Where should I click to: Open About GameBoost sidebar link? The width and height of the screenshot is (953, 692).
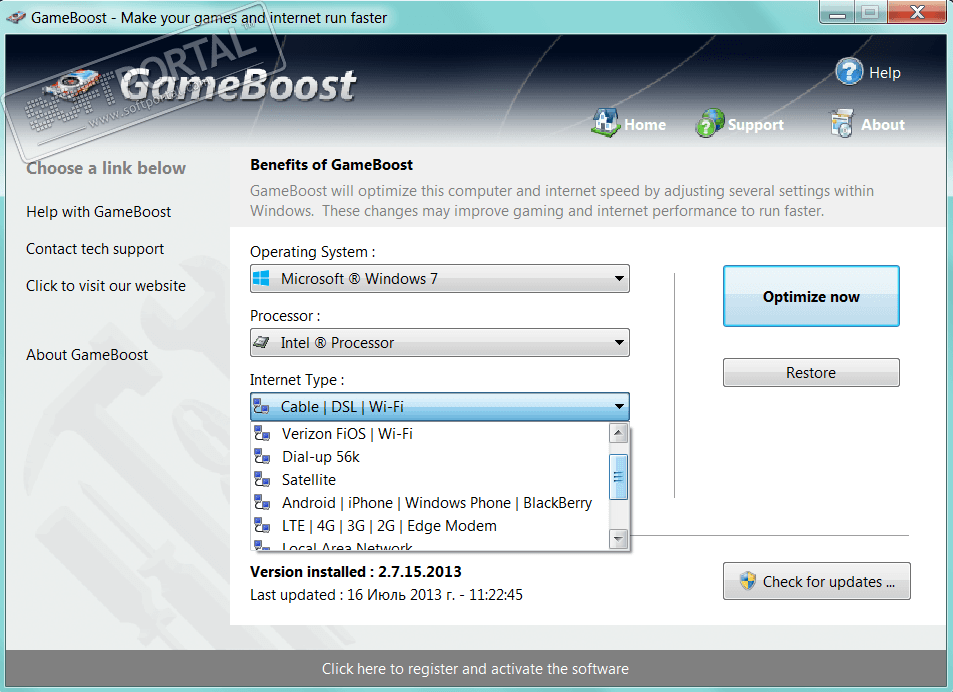coord(87,355)
